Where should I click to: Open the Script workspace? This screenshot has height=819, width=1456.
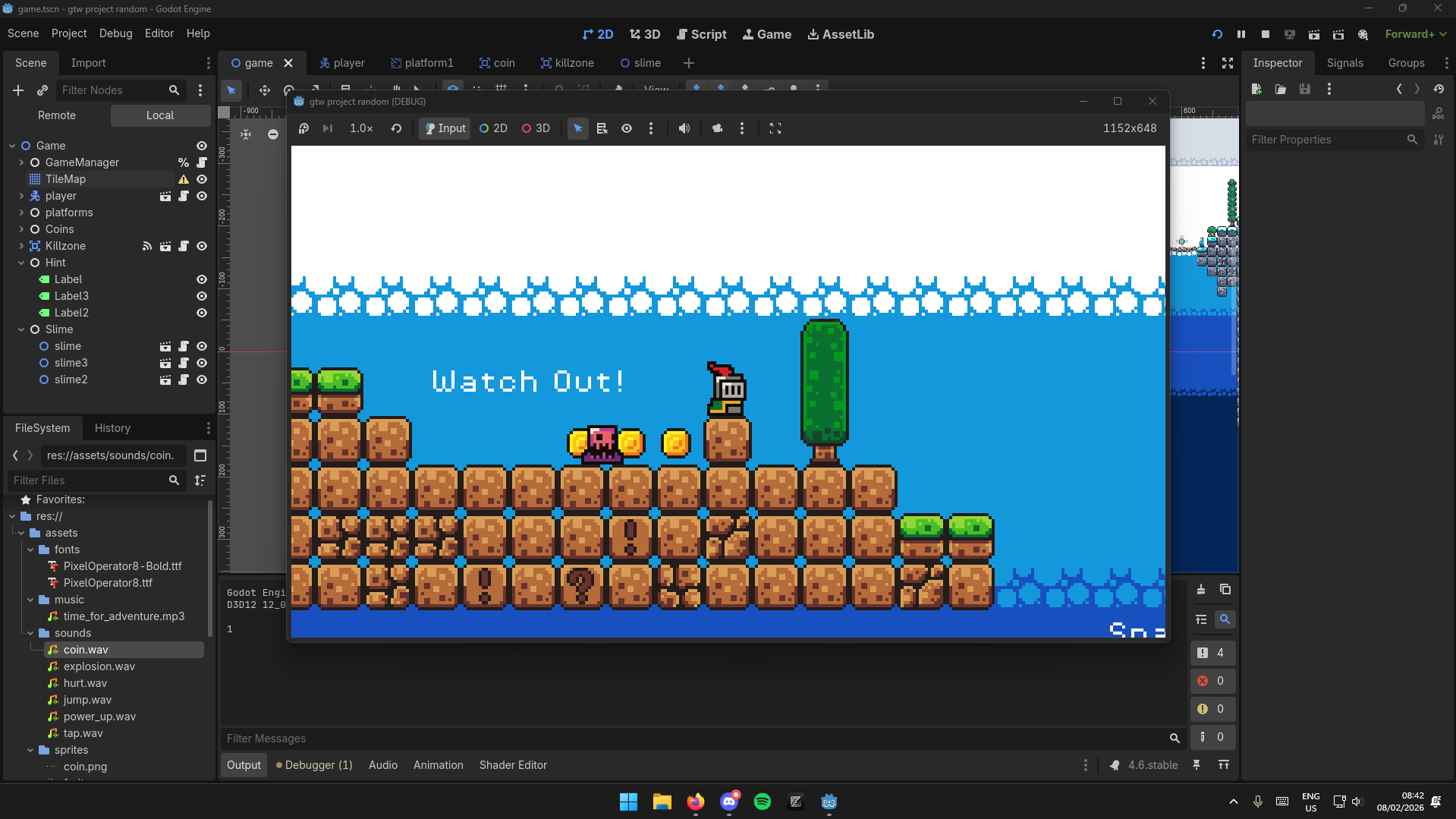click(x=701, y=34)
